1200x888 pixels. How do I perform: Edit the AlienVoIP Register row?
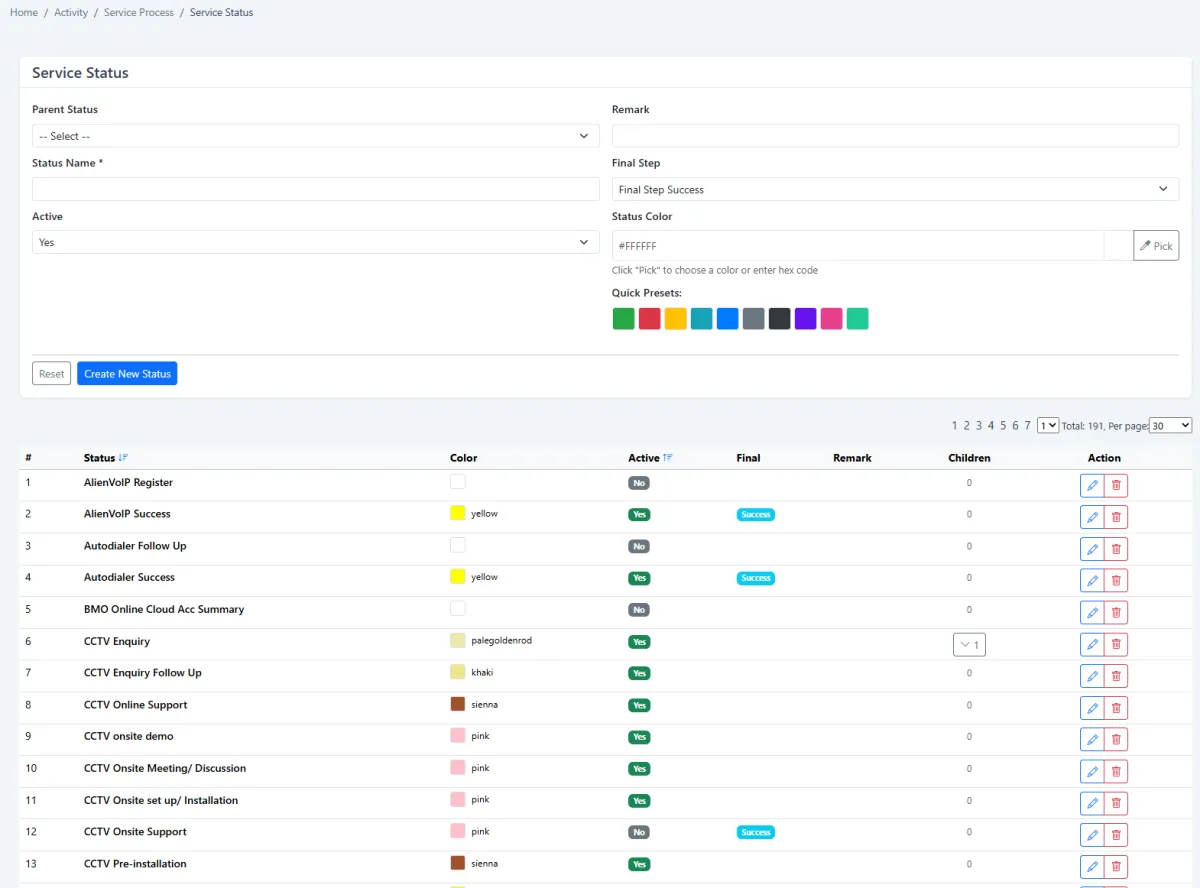[x=1092, y=486]
